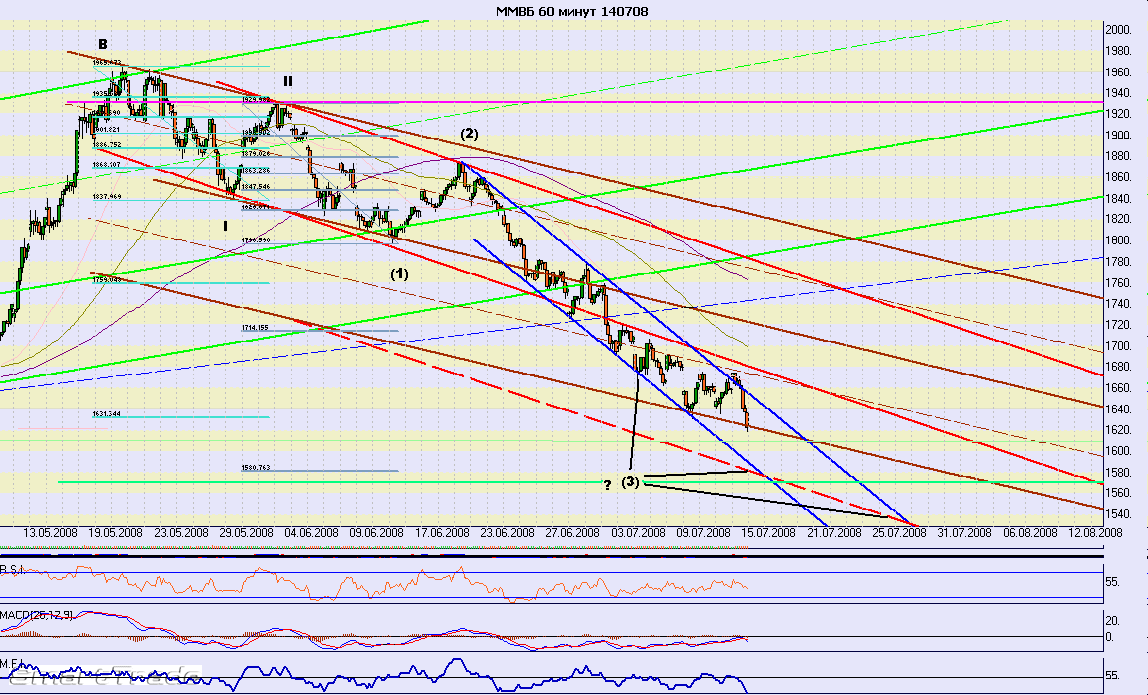Click the 1540 price axis label

click(1117, 514)
